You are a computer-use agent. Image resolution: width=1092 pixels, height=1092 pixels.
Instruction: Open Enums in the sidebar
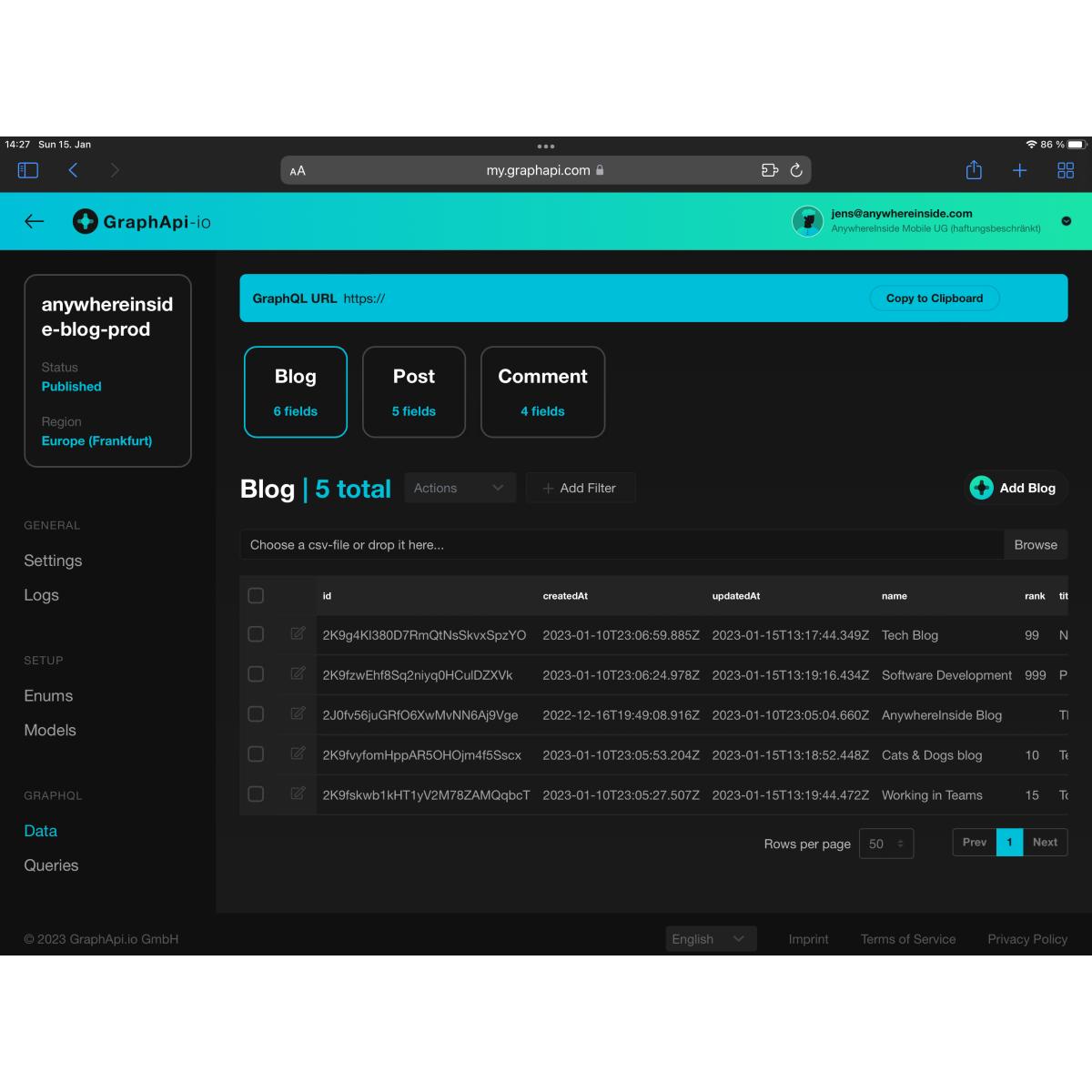(48, 695)
